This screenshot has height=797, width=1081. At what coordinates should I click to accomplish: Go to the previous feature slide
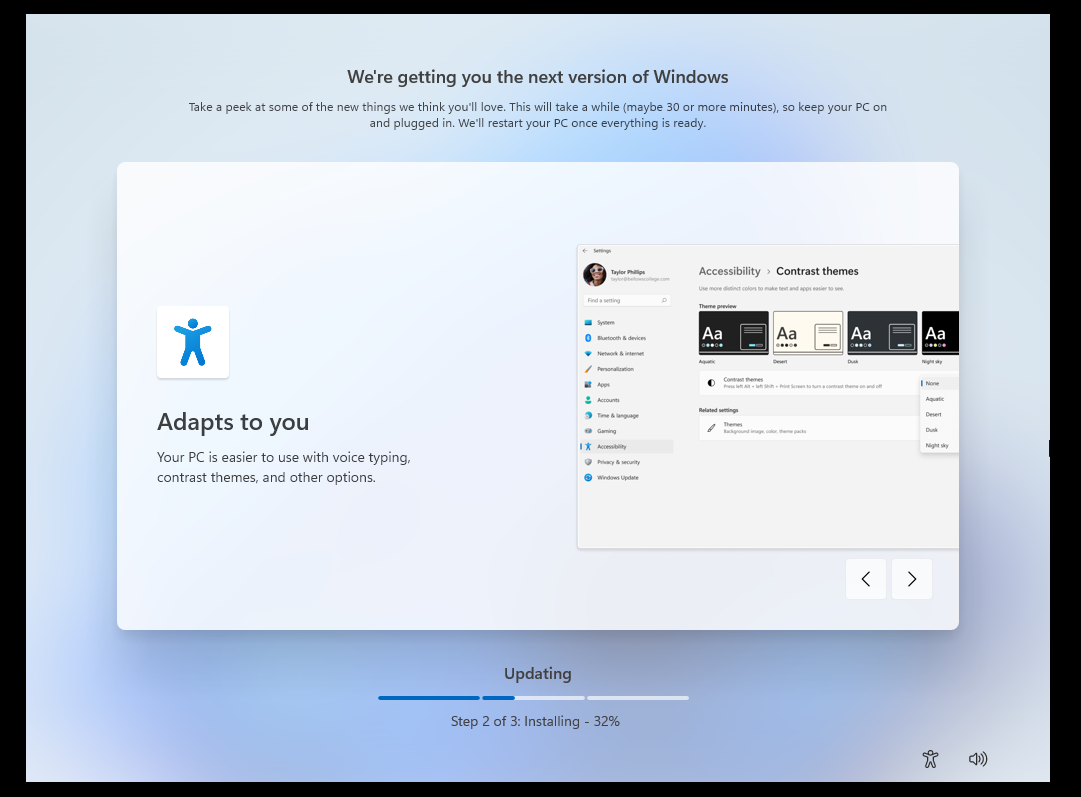(x=866, y=579)
